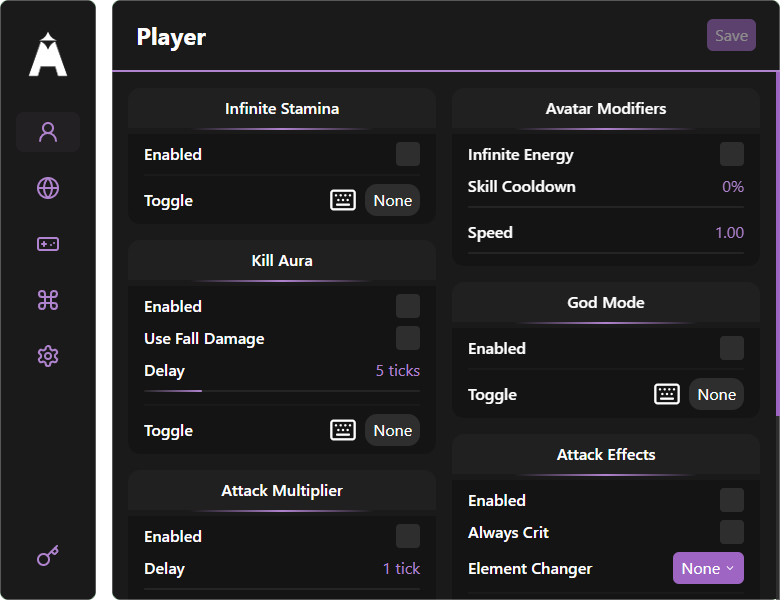Set Kill Aura toggle keybind None button

point(392,430)
